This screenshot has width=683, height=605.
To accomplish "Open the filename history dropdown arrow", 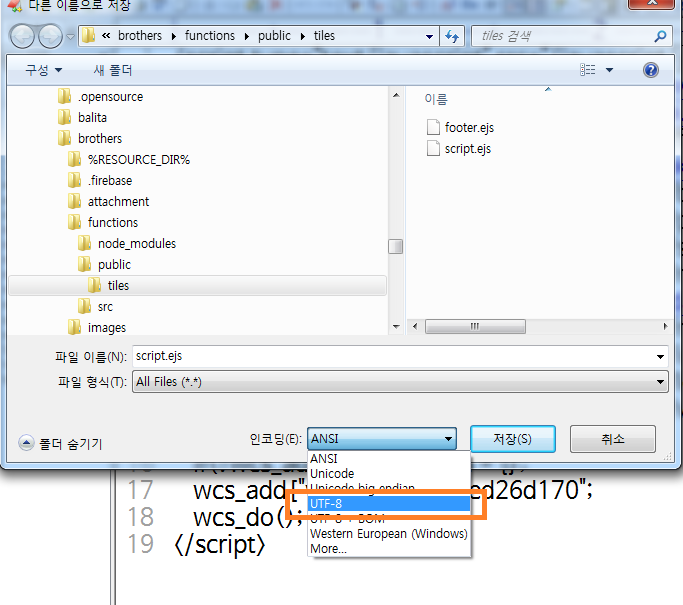I will click(660, 357).
